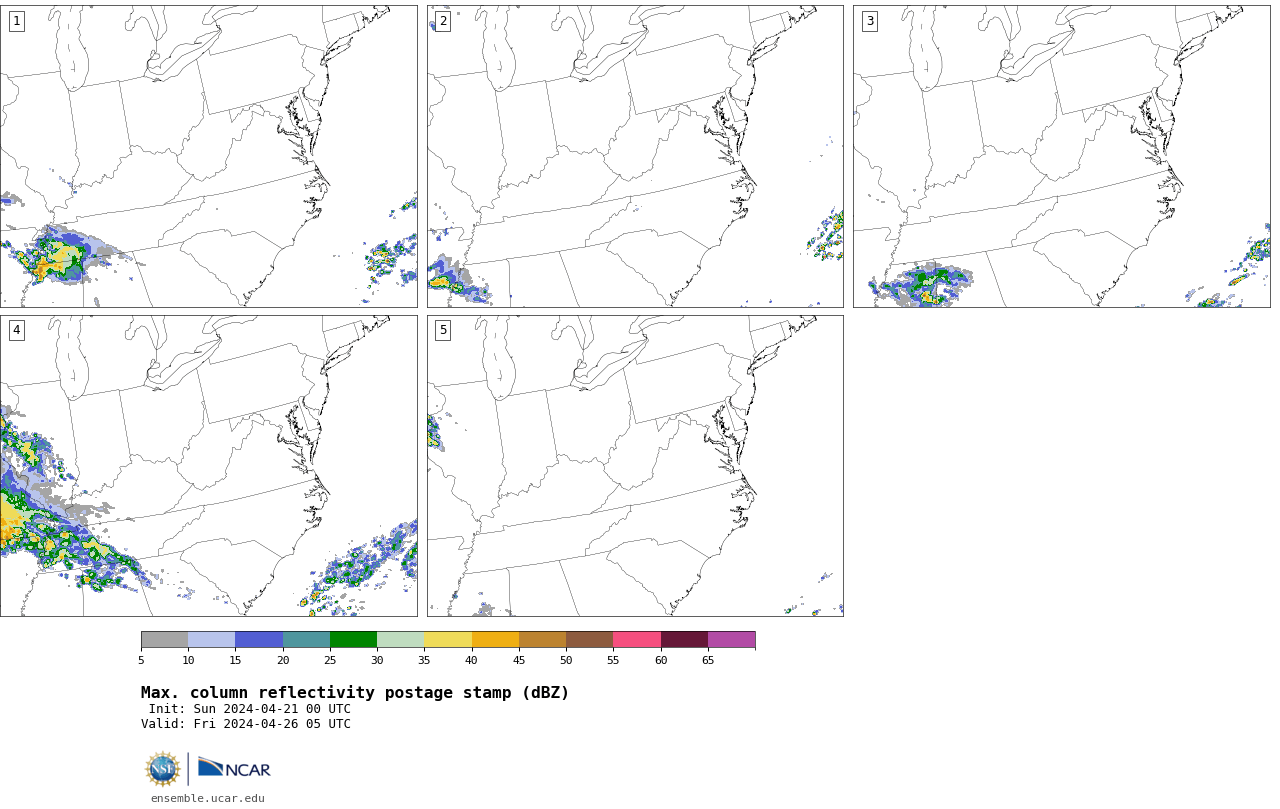The width and height of the screenshot is (1280, 809).
Task: Click the colorbar tick label 35
Action: coord(424,660)
